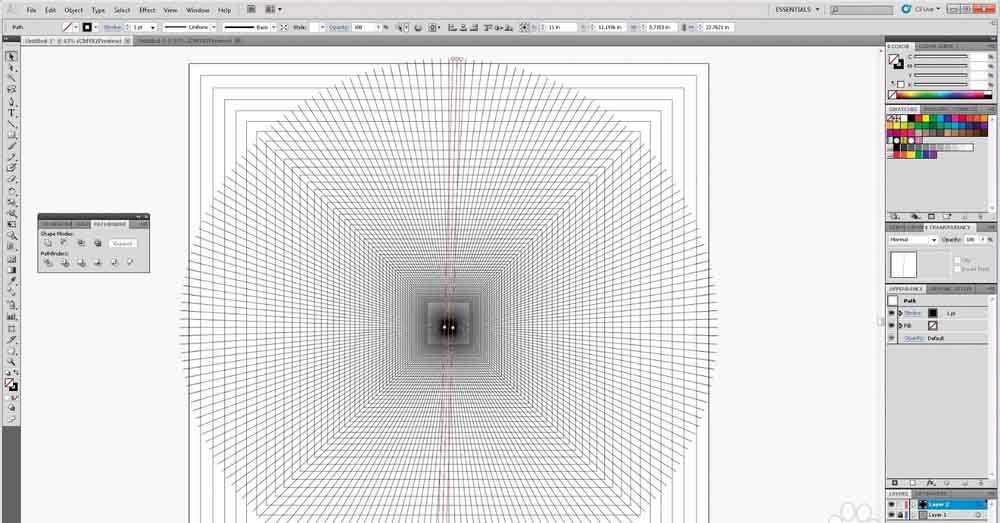Open the stroke weight dropdown

[152, 27]
